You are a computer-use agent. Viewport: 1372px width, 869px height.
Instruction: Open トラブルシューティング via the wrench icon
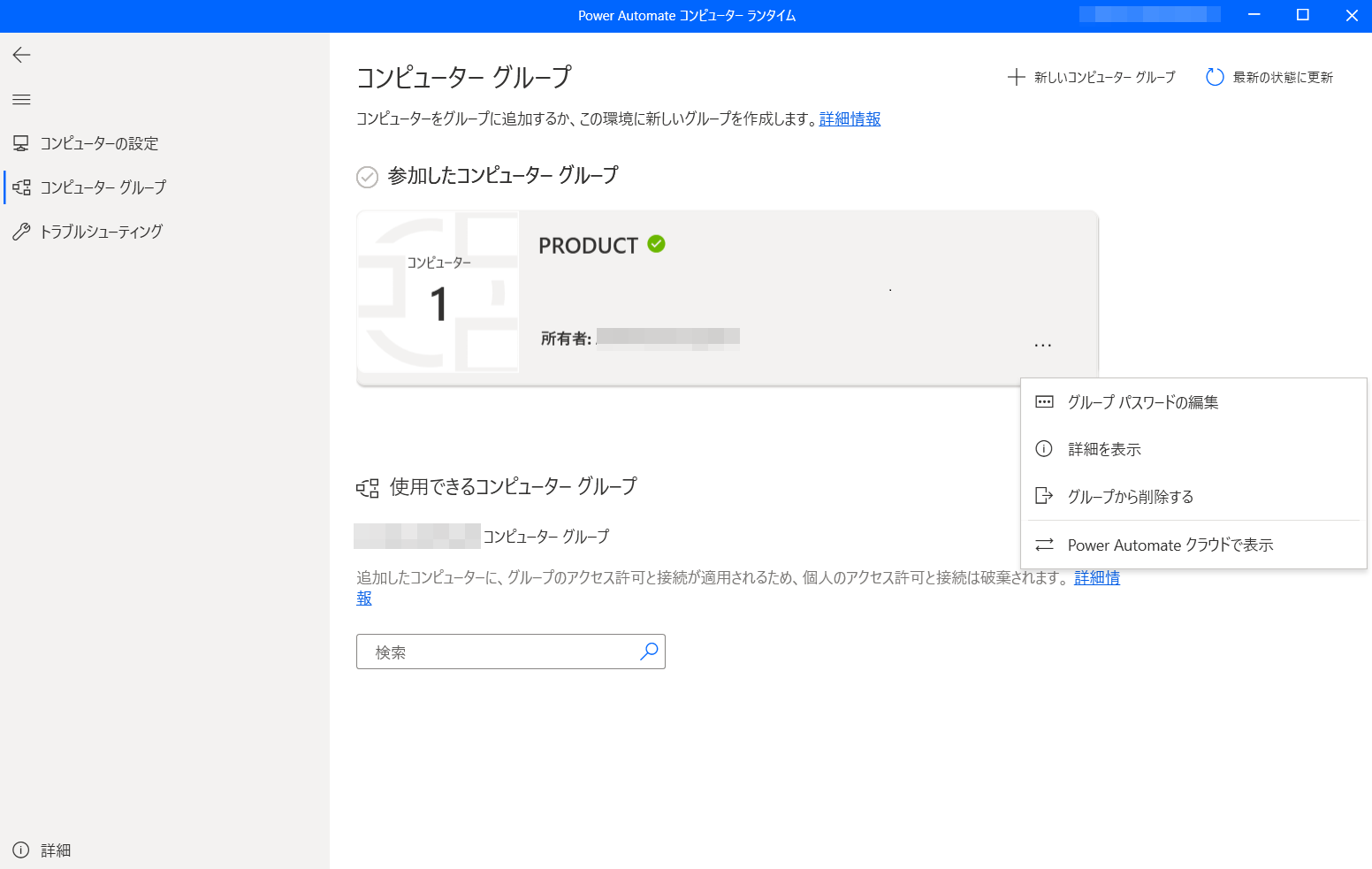click(x=22, y=231)
